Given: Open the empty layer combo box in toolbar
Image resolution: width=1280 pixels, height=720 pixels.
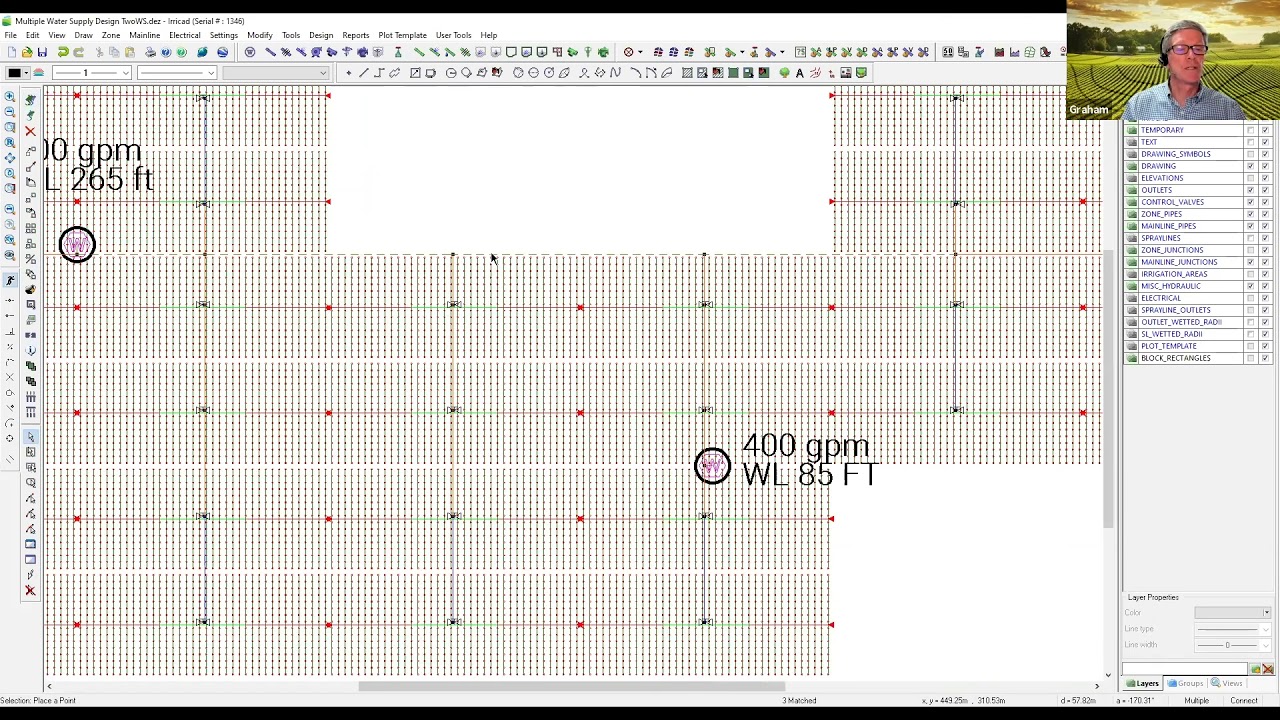Looking at the screenshot, I should click(x=275, y=73).
